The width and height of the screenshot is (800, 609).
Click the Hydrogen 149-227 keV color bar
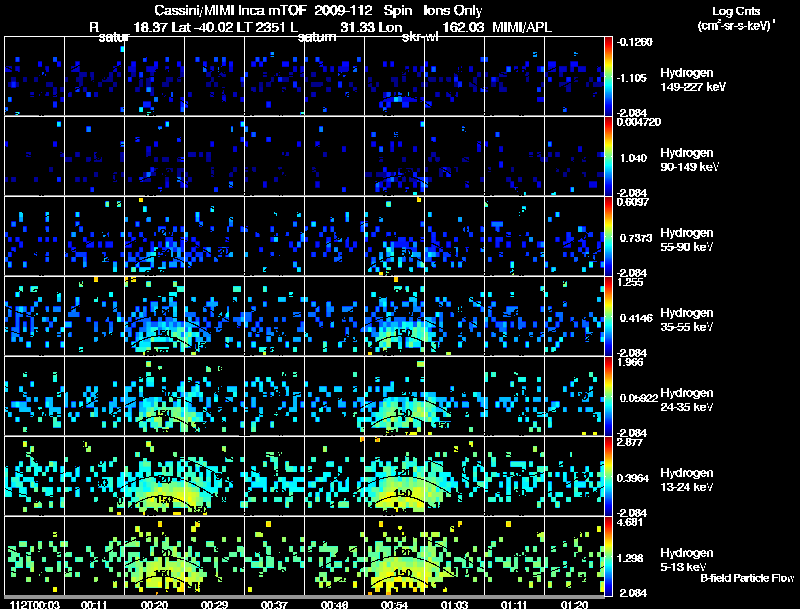click(x=610, y=76)
